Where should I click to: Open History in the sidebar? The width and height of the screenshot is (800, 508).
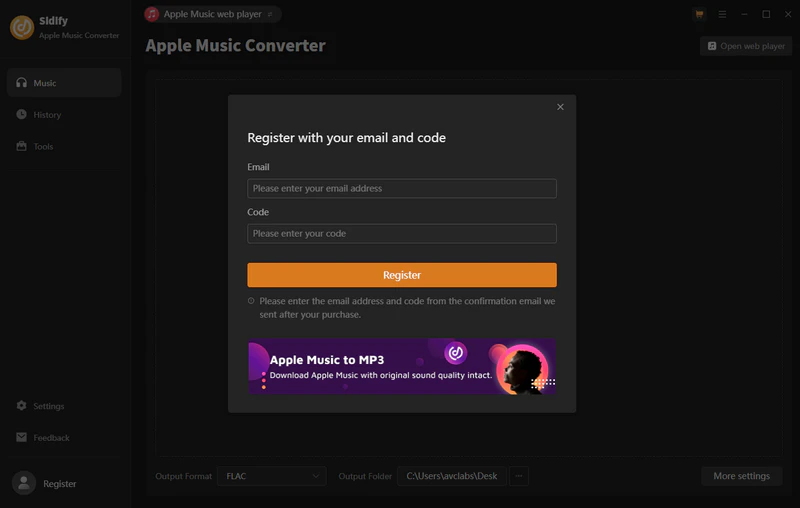pyautogui.click(x=64, y=115)
